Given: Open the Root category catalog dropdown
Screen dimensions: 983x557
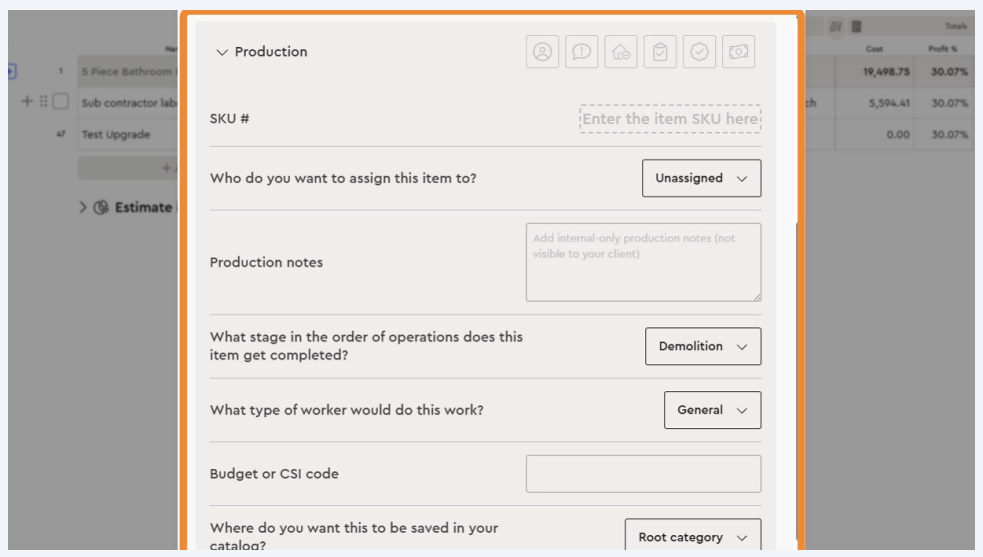Looking at the screenshot, I should (x=692, y=537).
